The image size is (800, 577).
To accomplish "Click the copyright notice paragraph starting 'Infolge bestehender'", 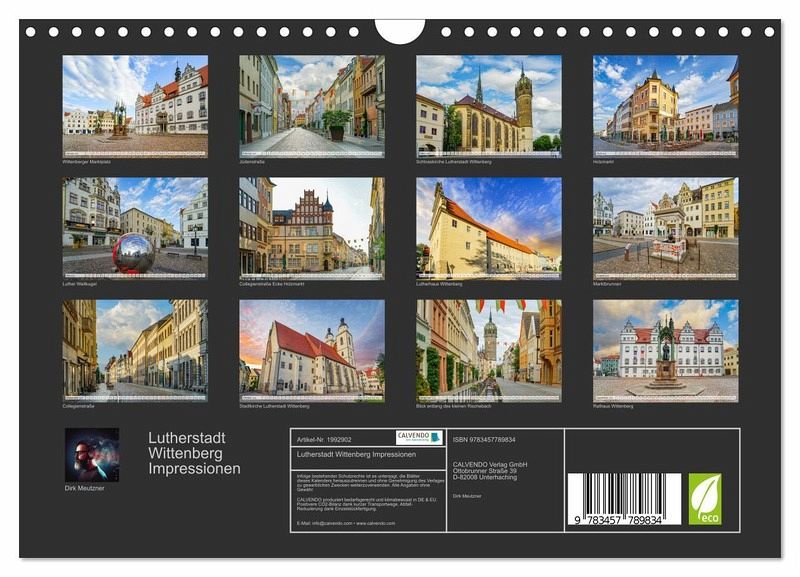I will (370, 482).
